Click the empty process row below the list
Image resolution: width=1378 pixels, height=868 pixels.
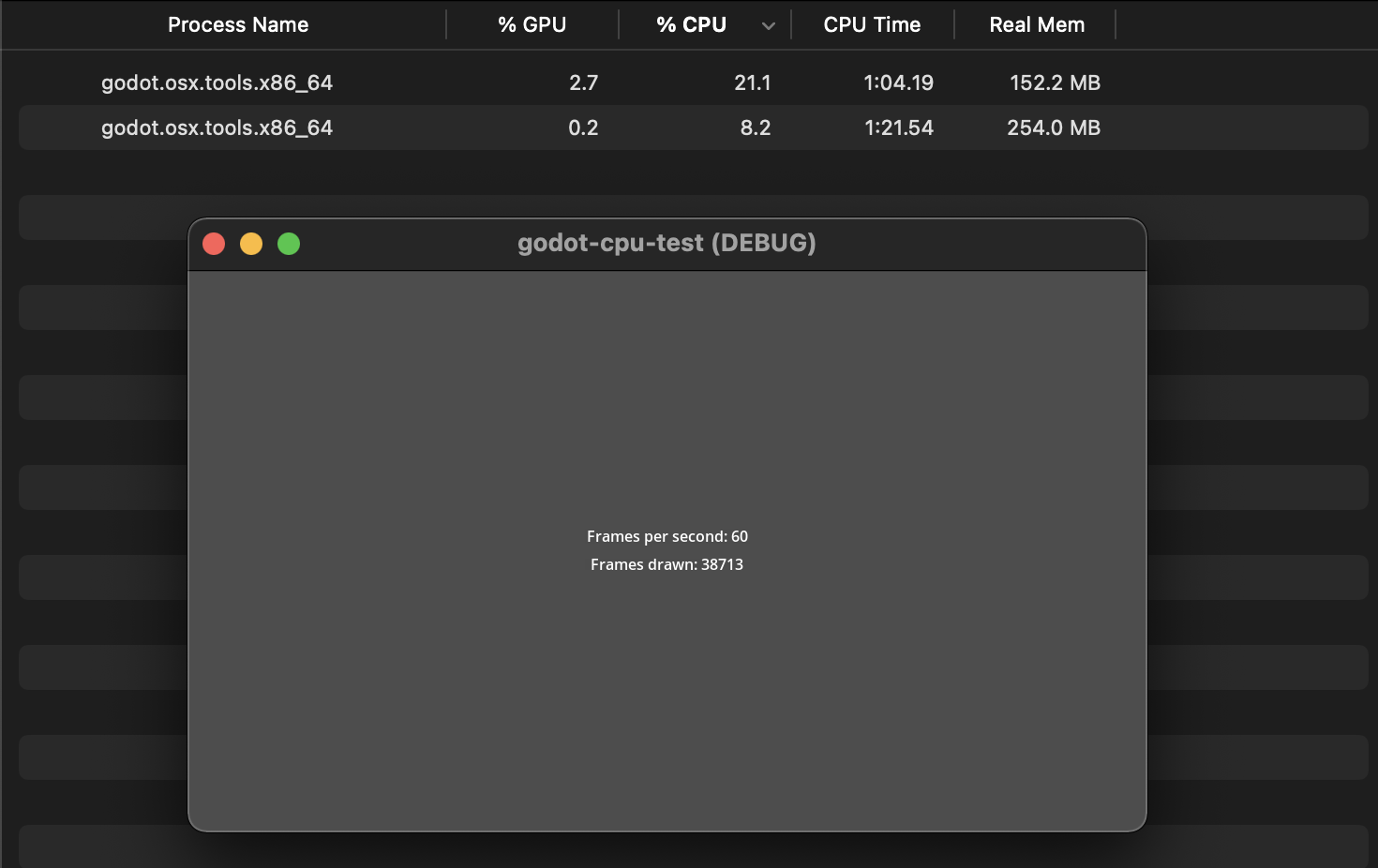point(101,217)
